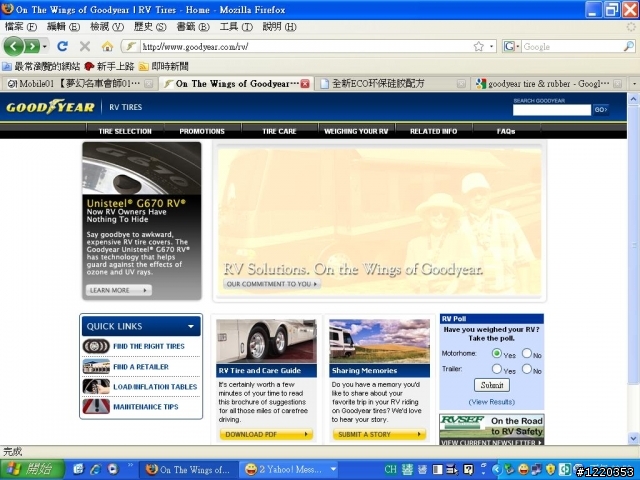Click the GO search button
The width and height of the screenshot is (640, 480).
point(600,110)
